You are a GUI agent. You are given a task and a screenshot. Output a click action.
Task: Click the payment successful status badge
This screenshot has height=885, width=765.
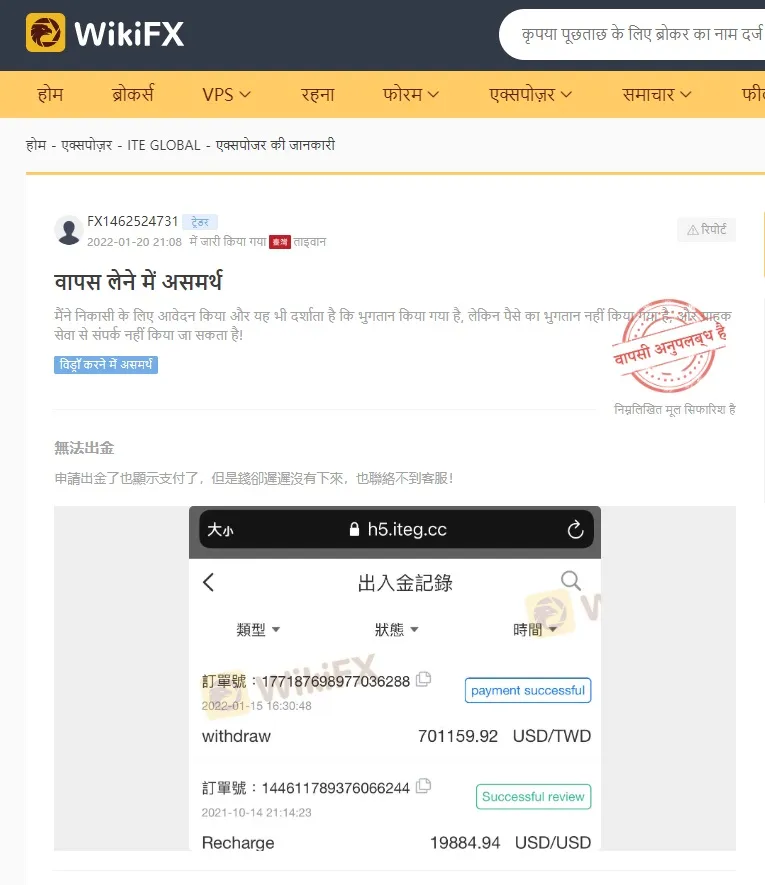[528, 690]
